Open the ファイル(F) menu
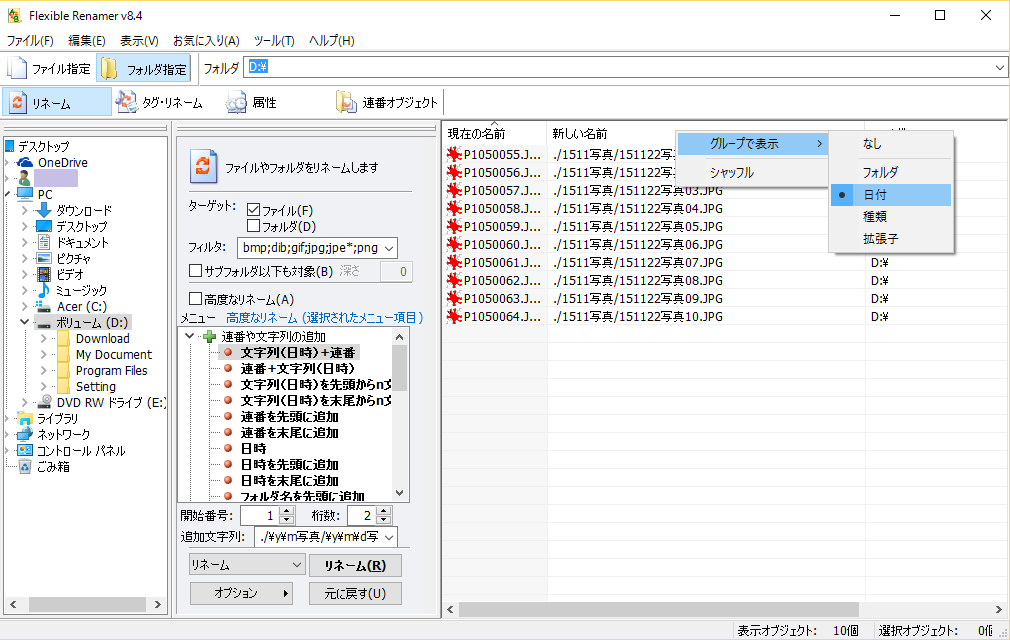The height and width of the screenshot is (640, 1010). click(30, 41)
